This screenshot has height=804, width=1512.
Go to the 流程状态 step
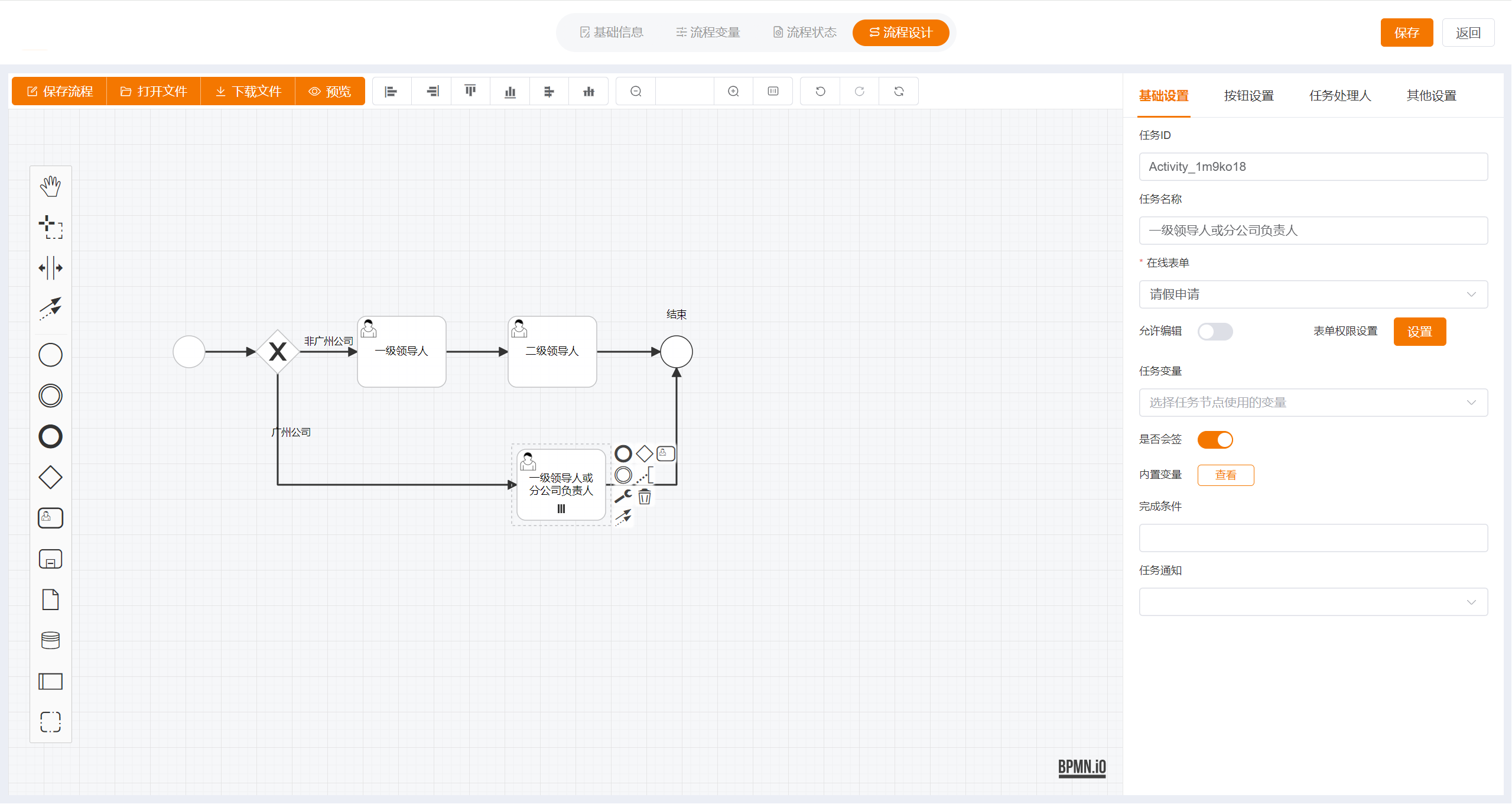[805, 33]
